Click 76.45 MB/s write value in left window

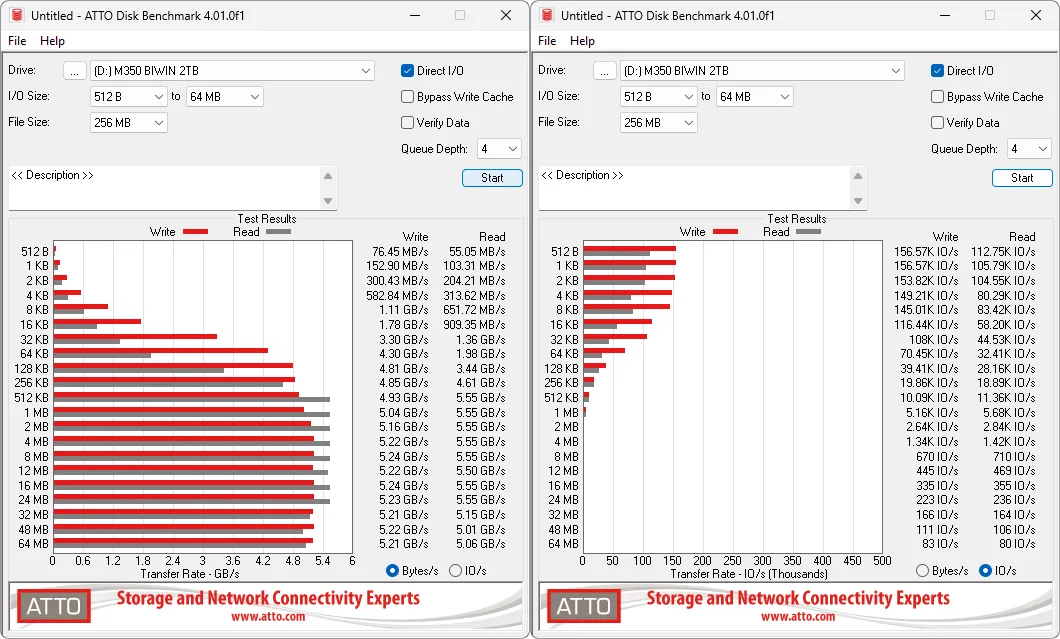click(400, 252)
